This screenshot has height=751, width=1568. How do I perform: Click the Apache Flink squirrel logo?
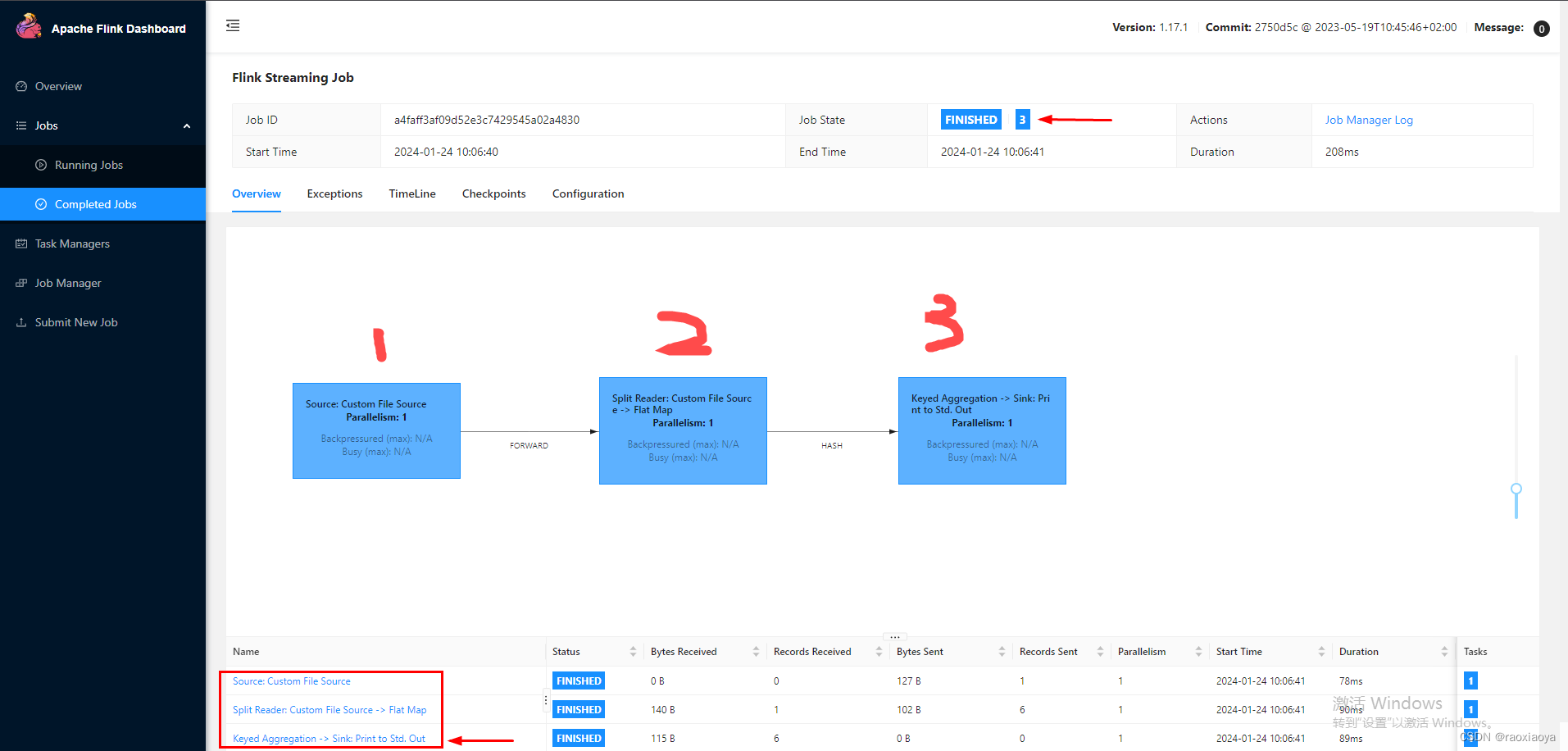coord(29,26)
